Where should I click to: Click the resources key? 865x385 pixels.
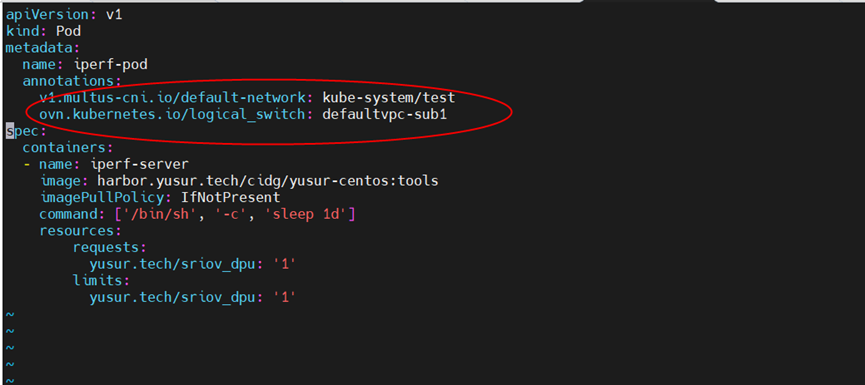pyautogui.click(x=77, y=231)
